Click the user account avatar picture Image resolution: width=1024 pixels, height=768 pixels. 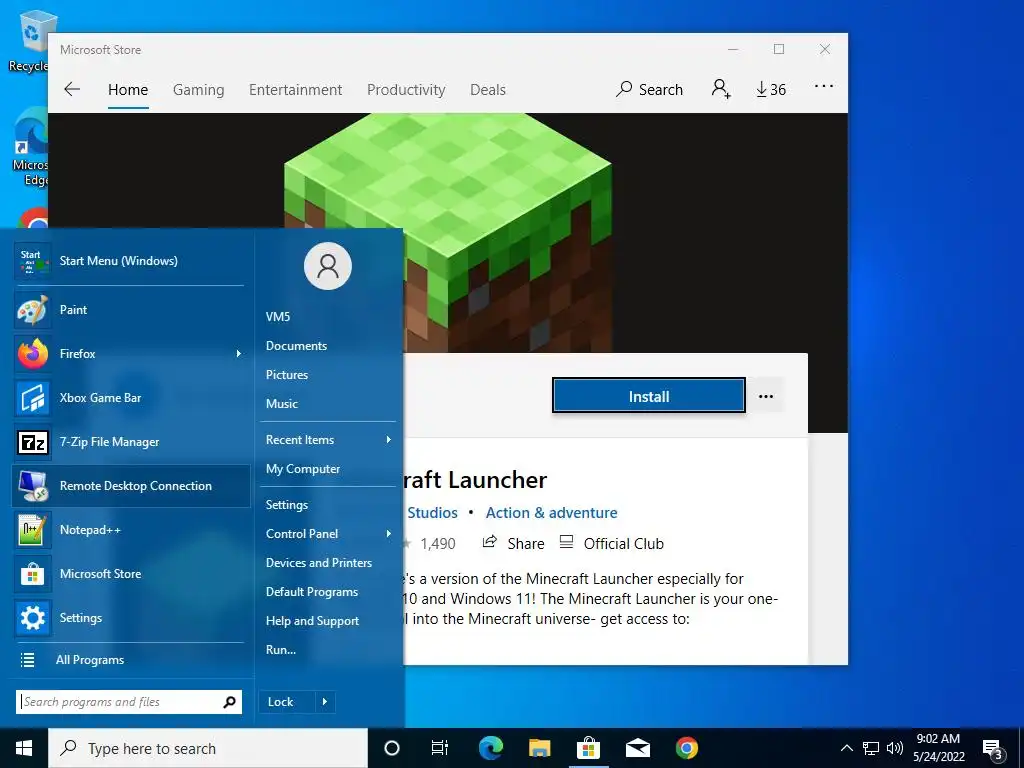[328, 266]
